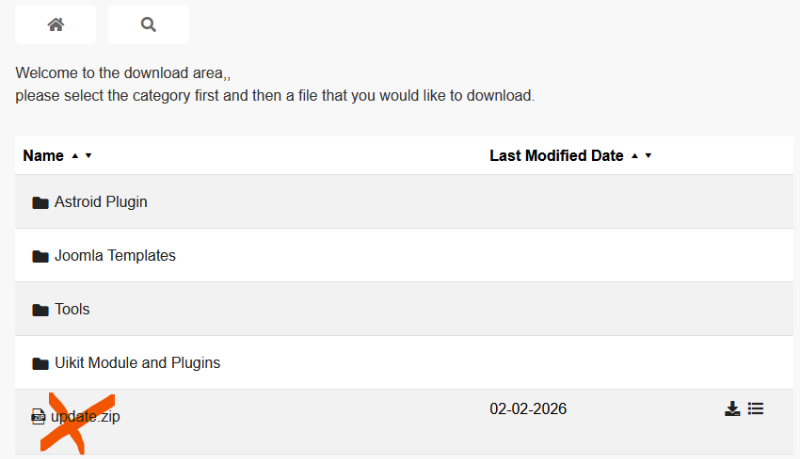The height and width of the screenshot is (459, 800).
Task: Click the Astroid Plugin folder icon
Action: (x=40, y=202)
